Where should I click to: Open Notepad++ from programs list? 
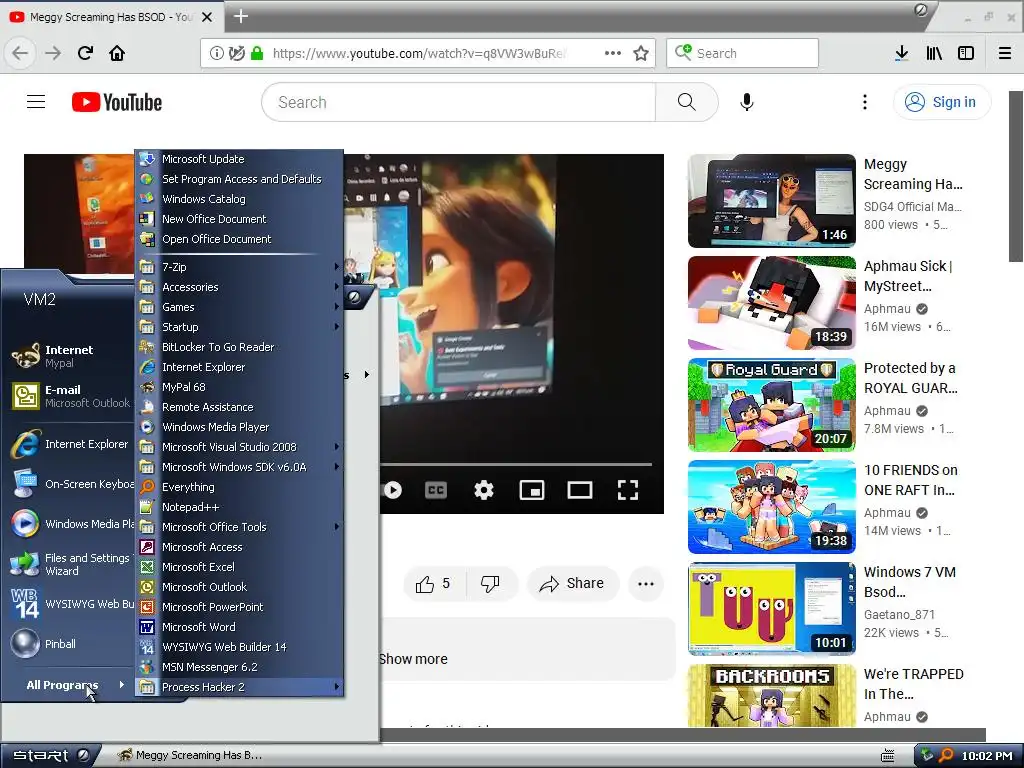pos(239,507)
